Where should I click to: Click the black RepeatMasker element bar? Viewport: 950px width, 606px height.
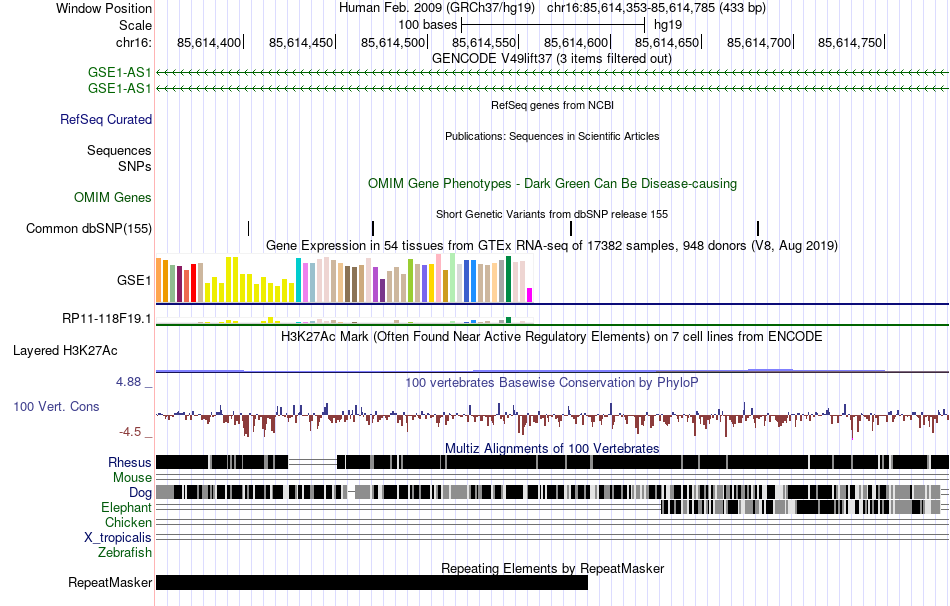372,582
